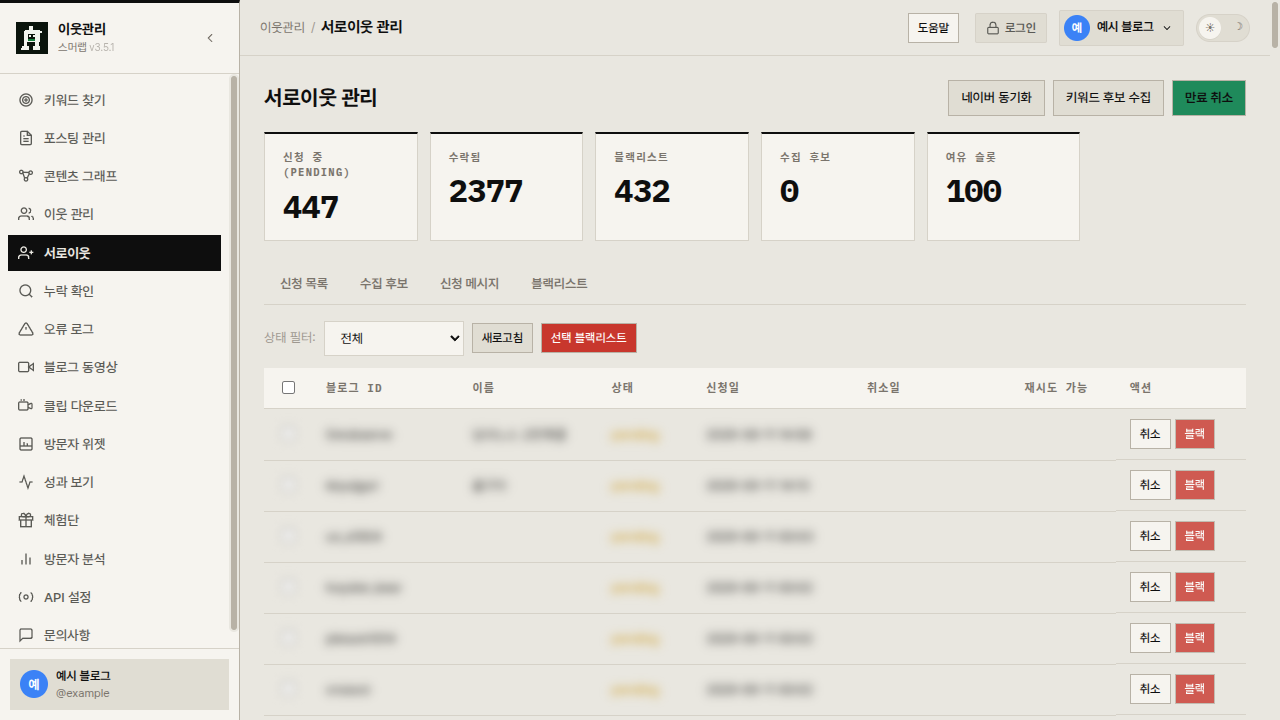Screen dimensions: 1280x720
Task: Click the 키워드 후보 수집 button
Action: [x=1108, y=98]
